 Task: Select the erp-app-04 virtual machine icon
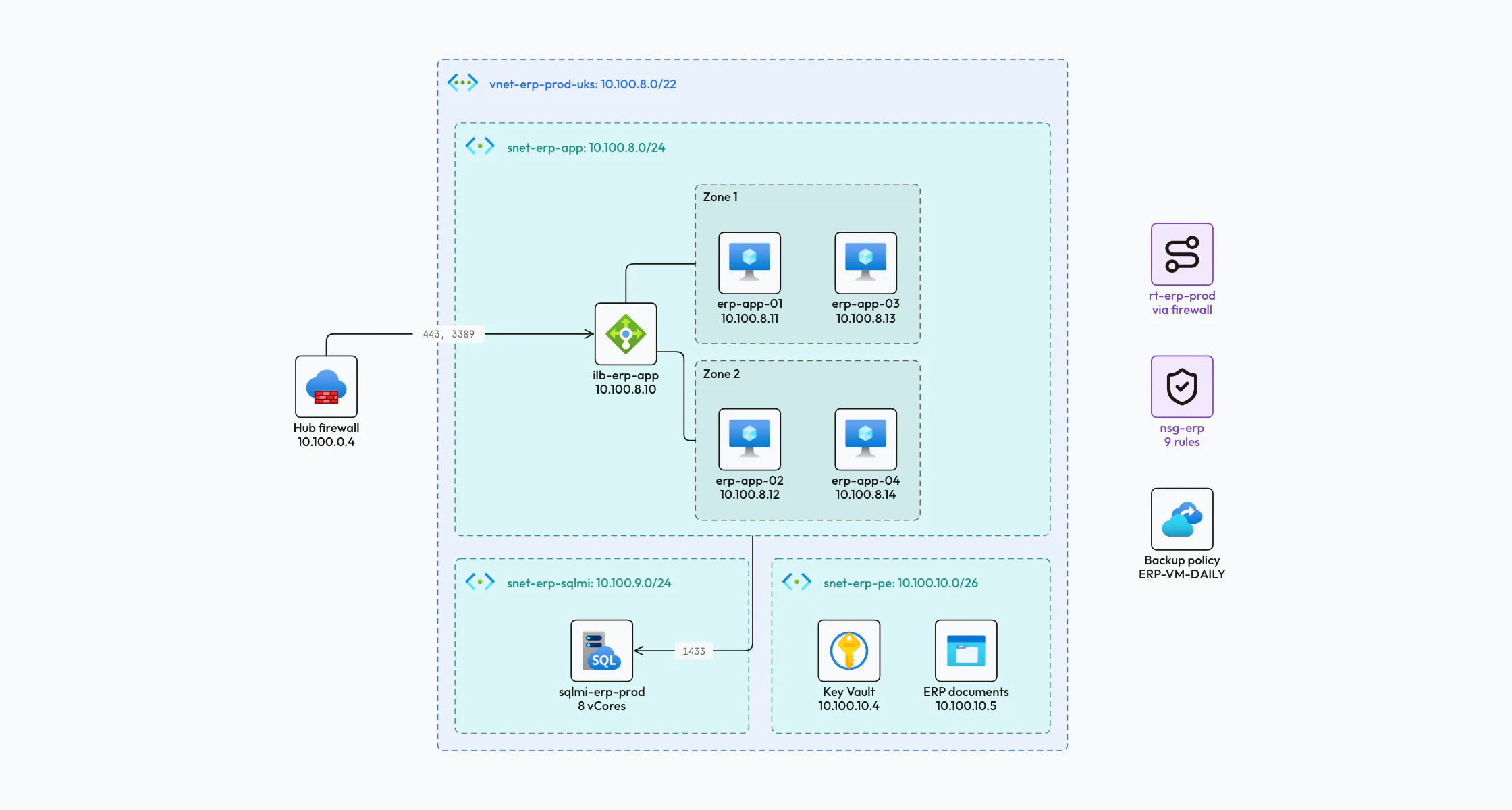865,439
